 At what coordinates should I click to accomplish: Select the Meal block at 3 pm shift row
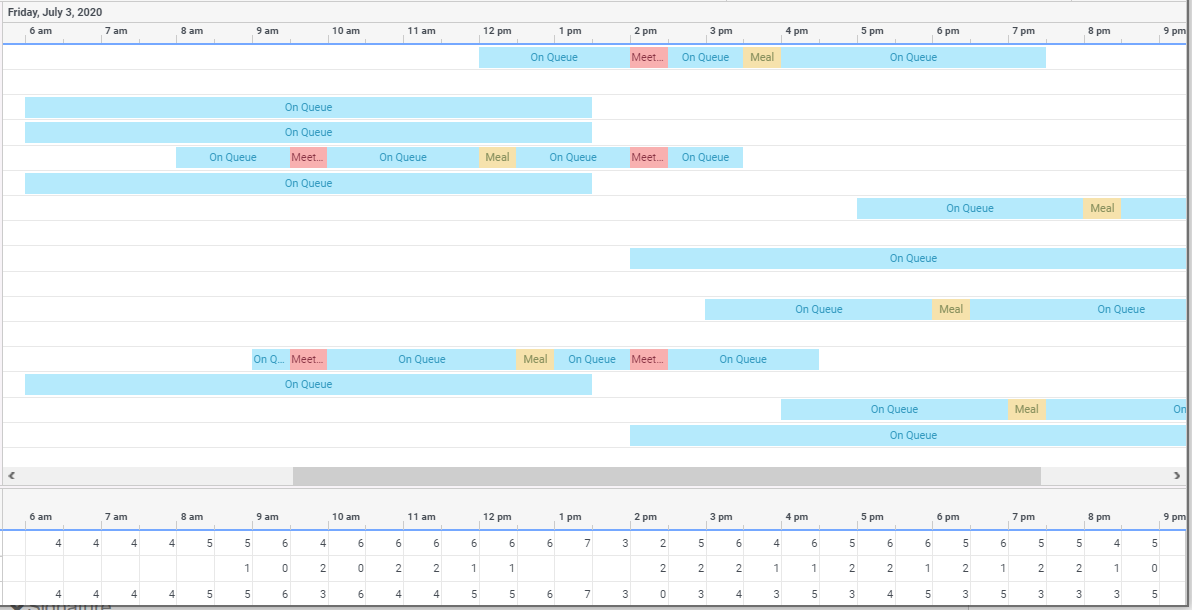[950, 309]
